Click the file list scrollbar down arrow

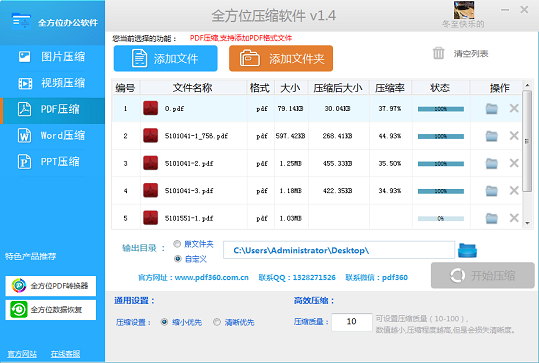point(527,223)
